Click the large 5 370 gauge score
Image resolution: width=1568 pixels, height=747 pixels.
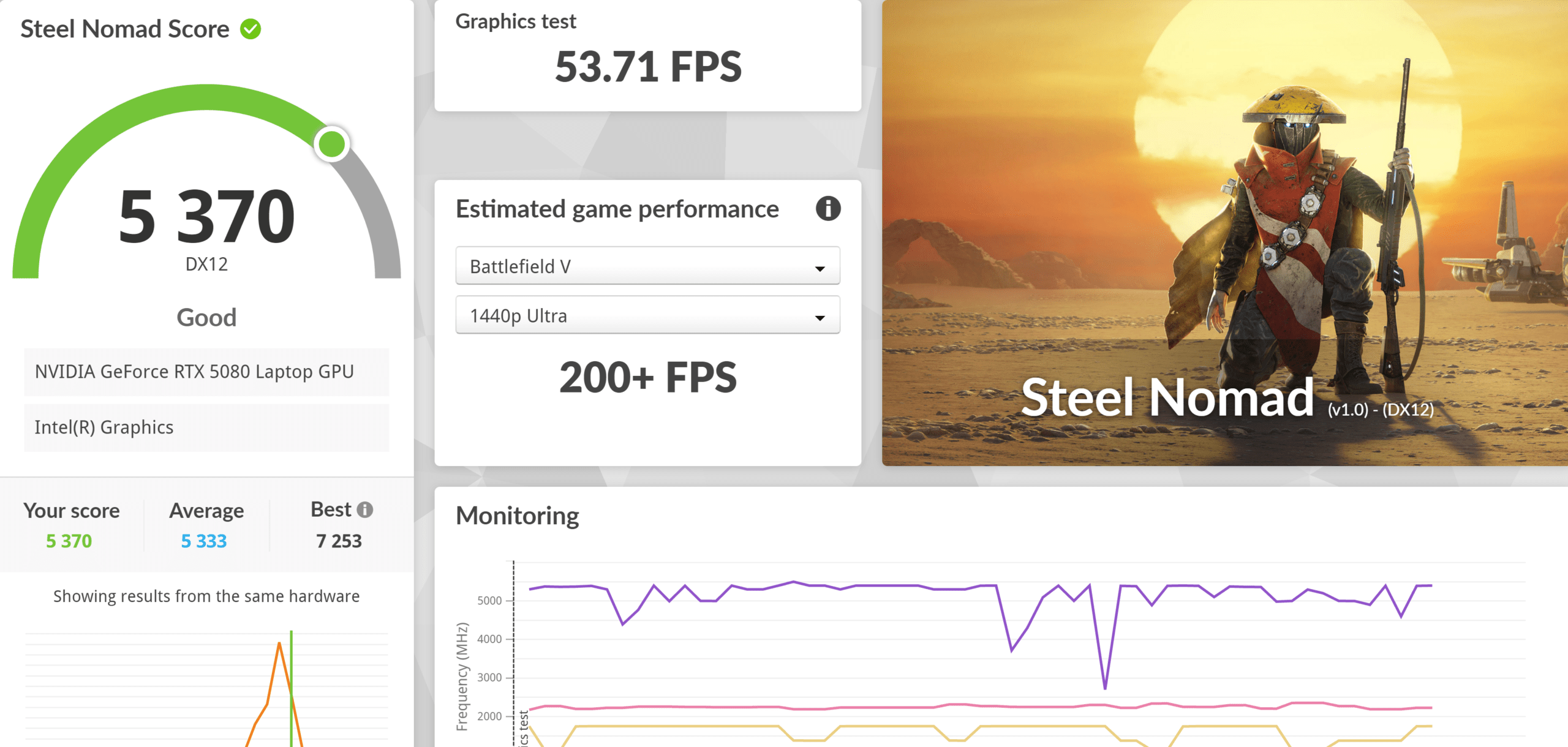click(207, 216)
